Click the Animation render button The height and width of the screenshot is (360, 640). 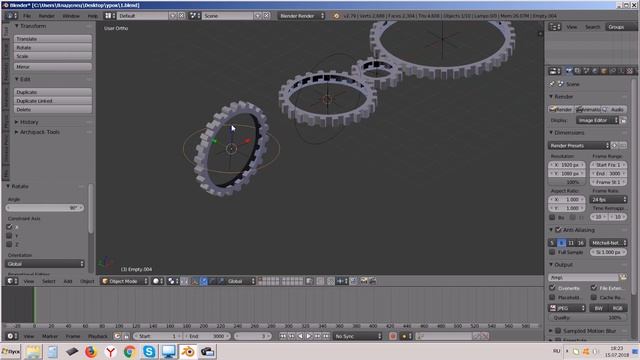point(588,109)
